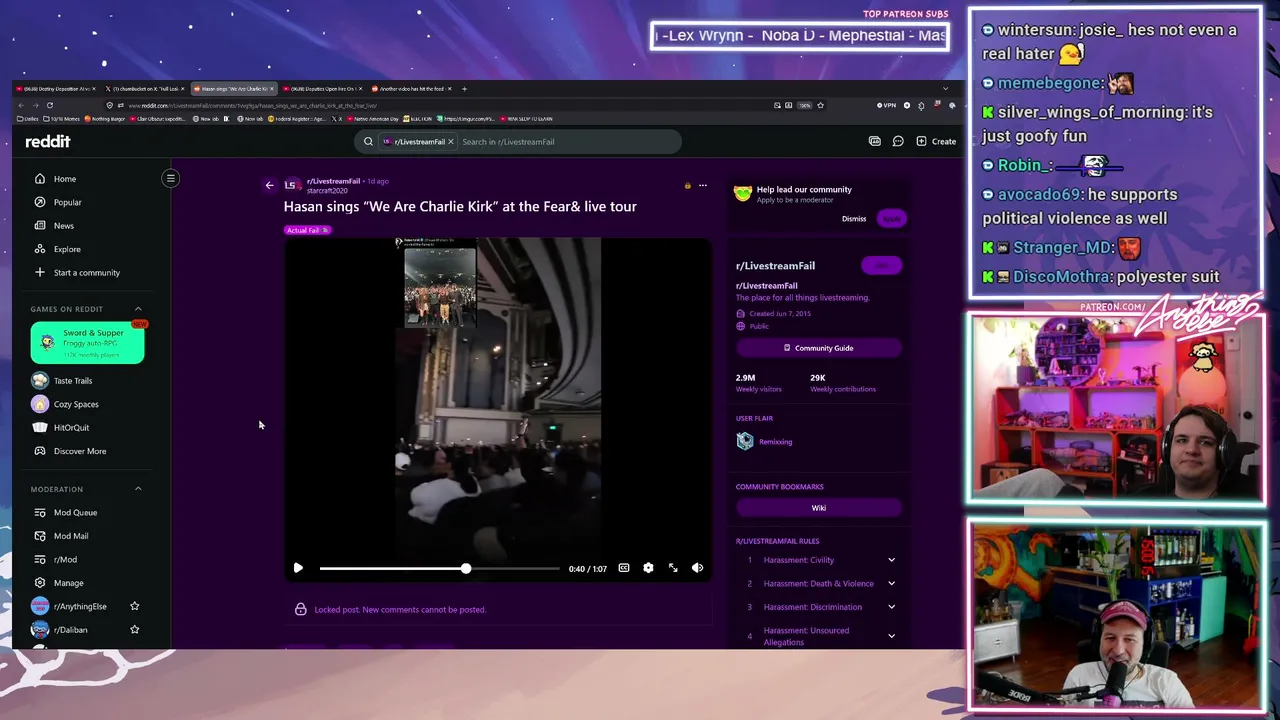Dismiss the moderator invitation
This screenshot has width=1280, height=720.
tap(854, 219)
